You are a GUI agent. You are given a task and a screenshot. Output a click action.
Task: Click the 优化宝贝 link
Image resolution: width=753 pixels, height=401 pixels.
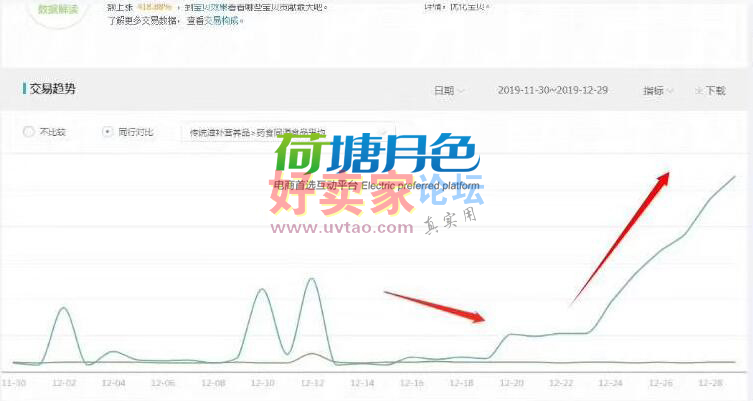[x=469, y=7]
